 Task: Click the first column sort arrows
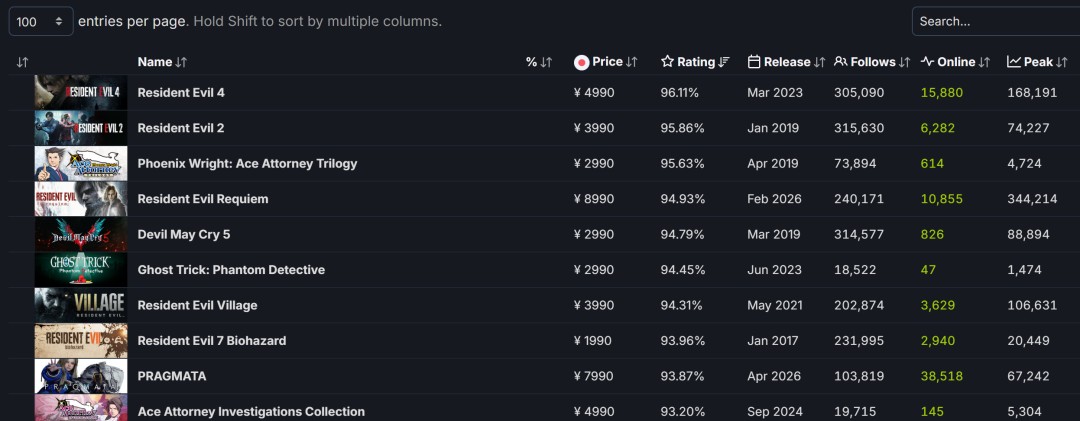click(22, 62)
